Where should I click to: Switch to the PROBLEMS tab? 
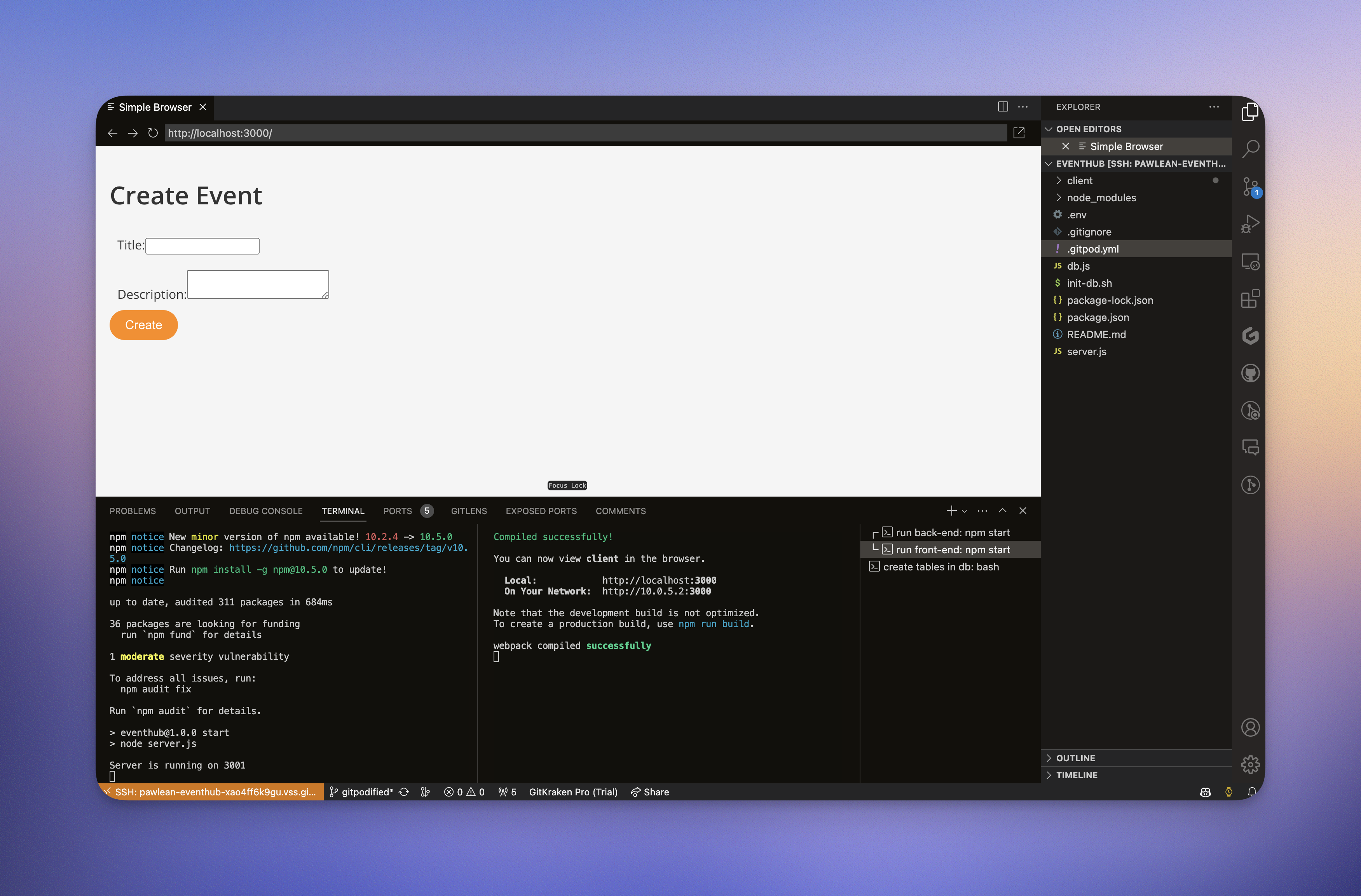point(133,511)
